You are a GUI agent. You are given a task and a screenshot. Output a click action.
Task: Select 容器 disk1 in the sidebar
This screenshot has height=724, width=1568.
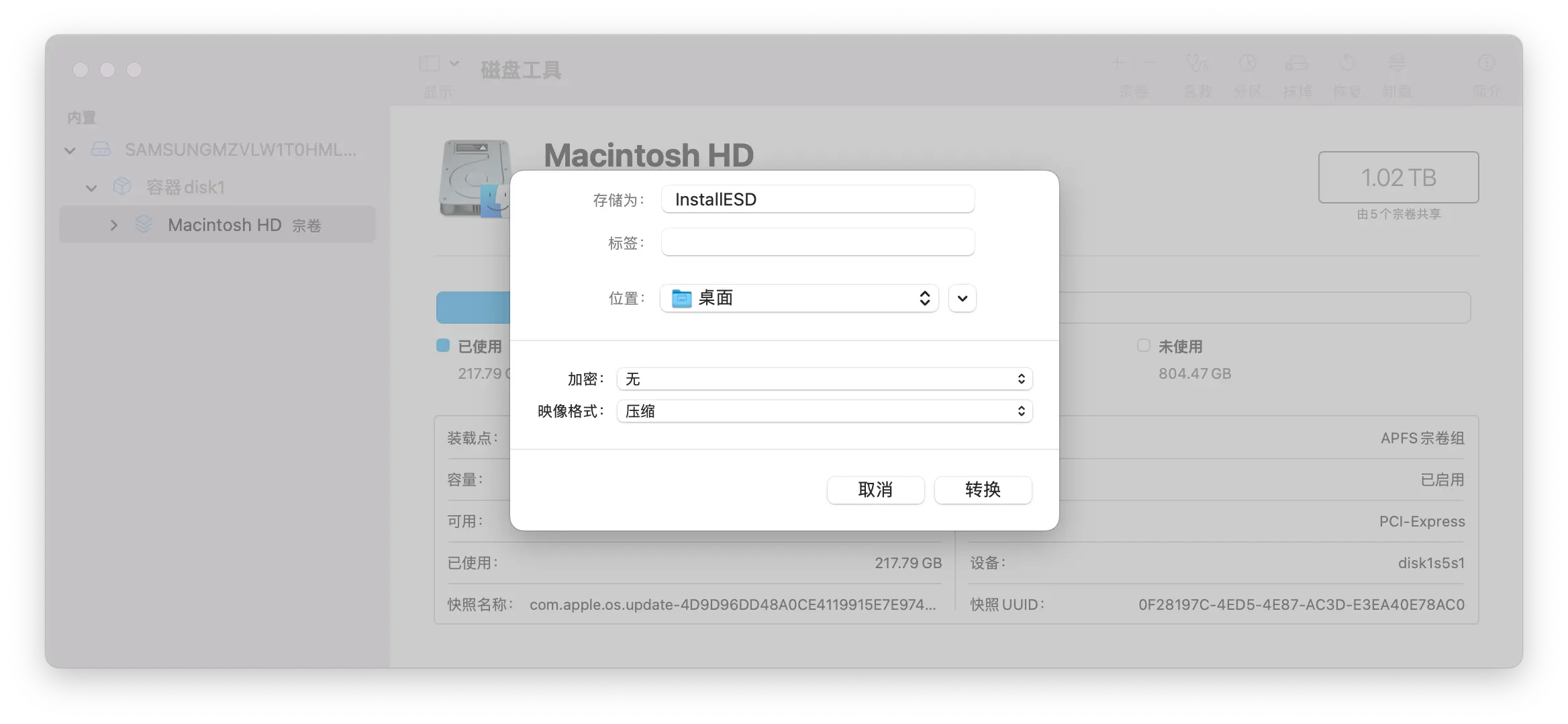pos(217,187)
